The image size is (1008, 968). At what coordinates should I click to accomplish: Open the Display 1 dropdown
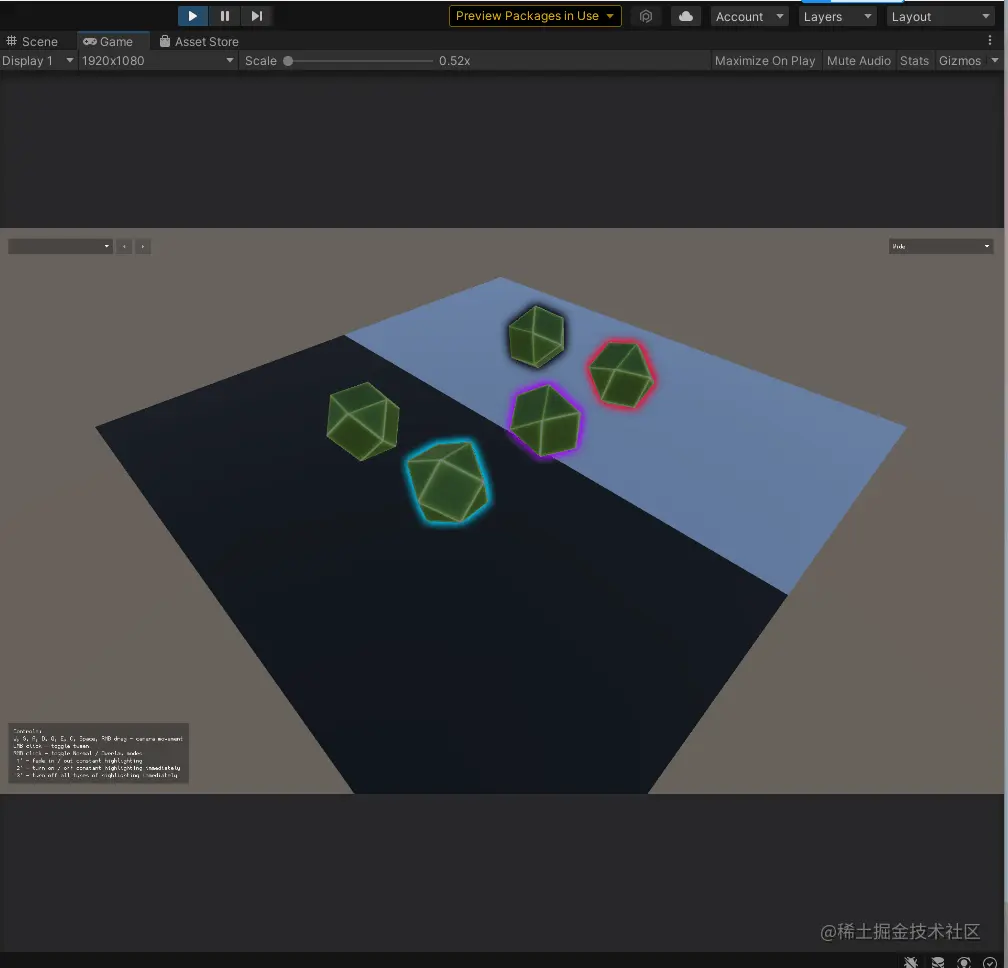[x=38, y=60]
